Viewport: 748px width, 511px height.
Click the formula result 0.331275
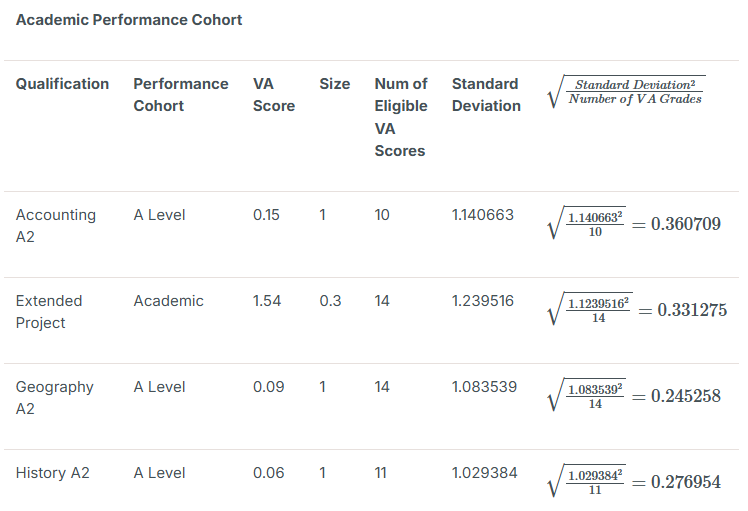click(691, 311)
